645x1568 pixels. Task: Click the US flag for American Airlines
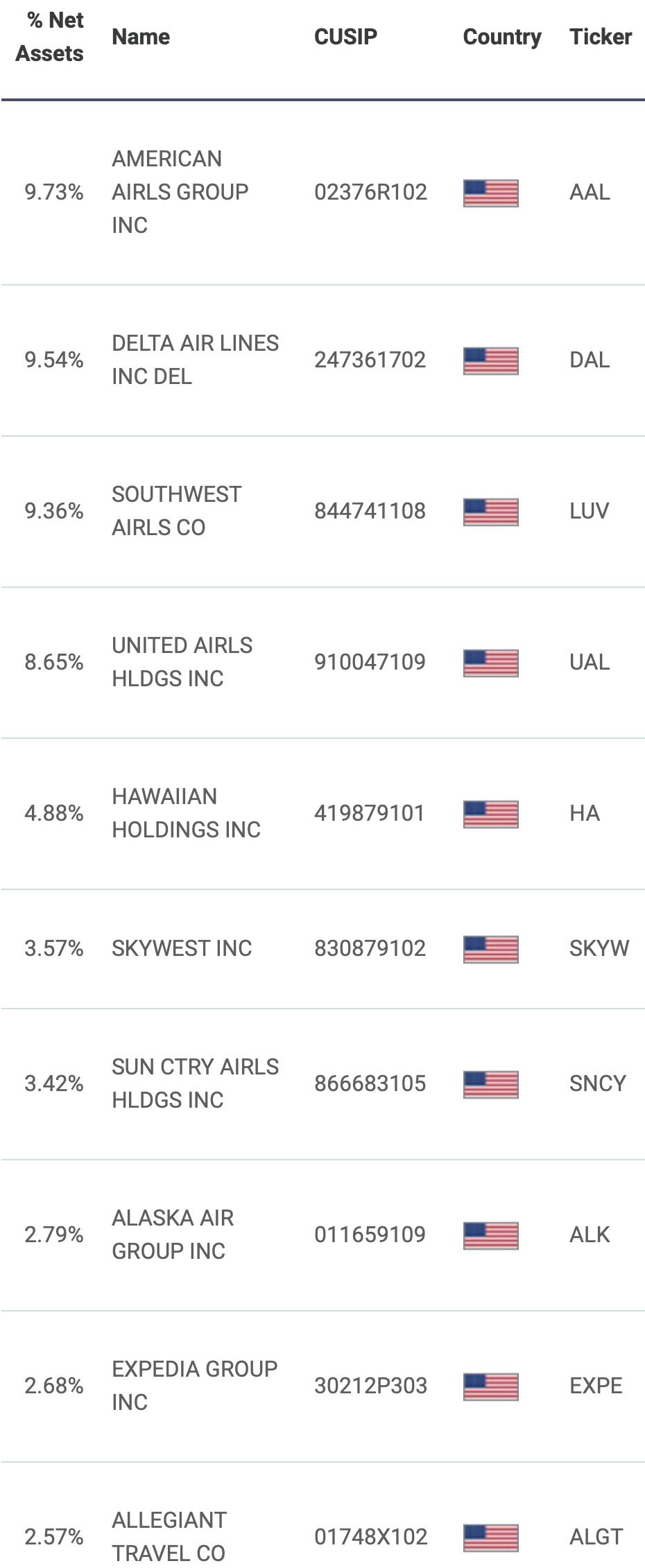(x=490, y=193)
